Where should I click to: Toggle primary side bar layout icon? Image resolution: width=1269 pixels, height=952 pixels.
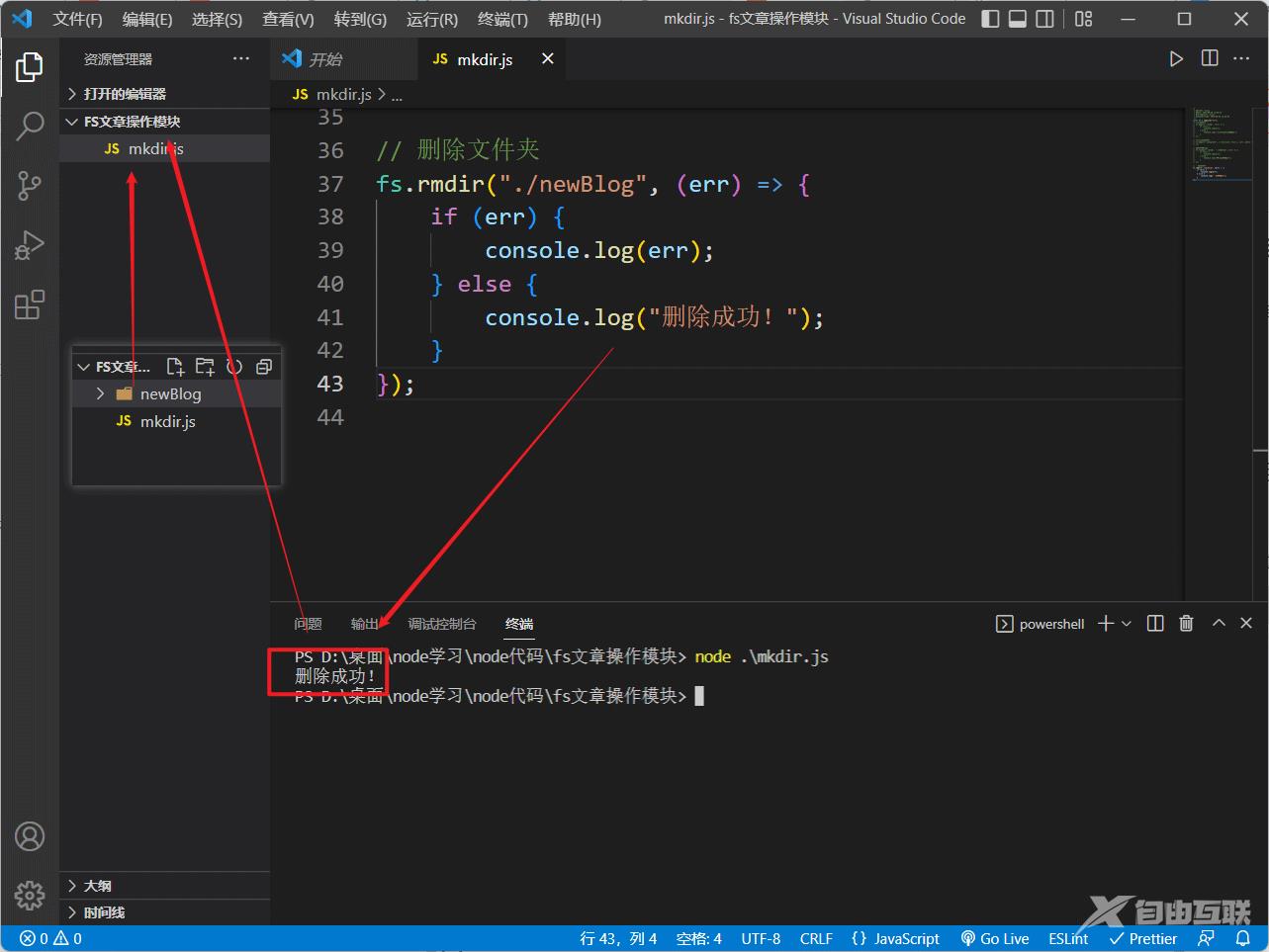(x=990, y=19)
